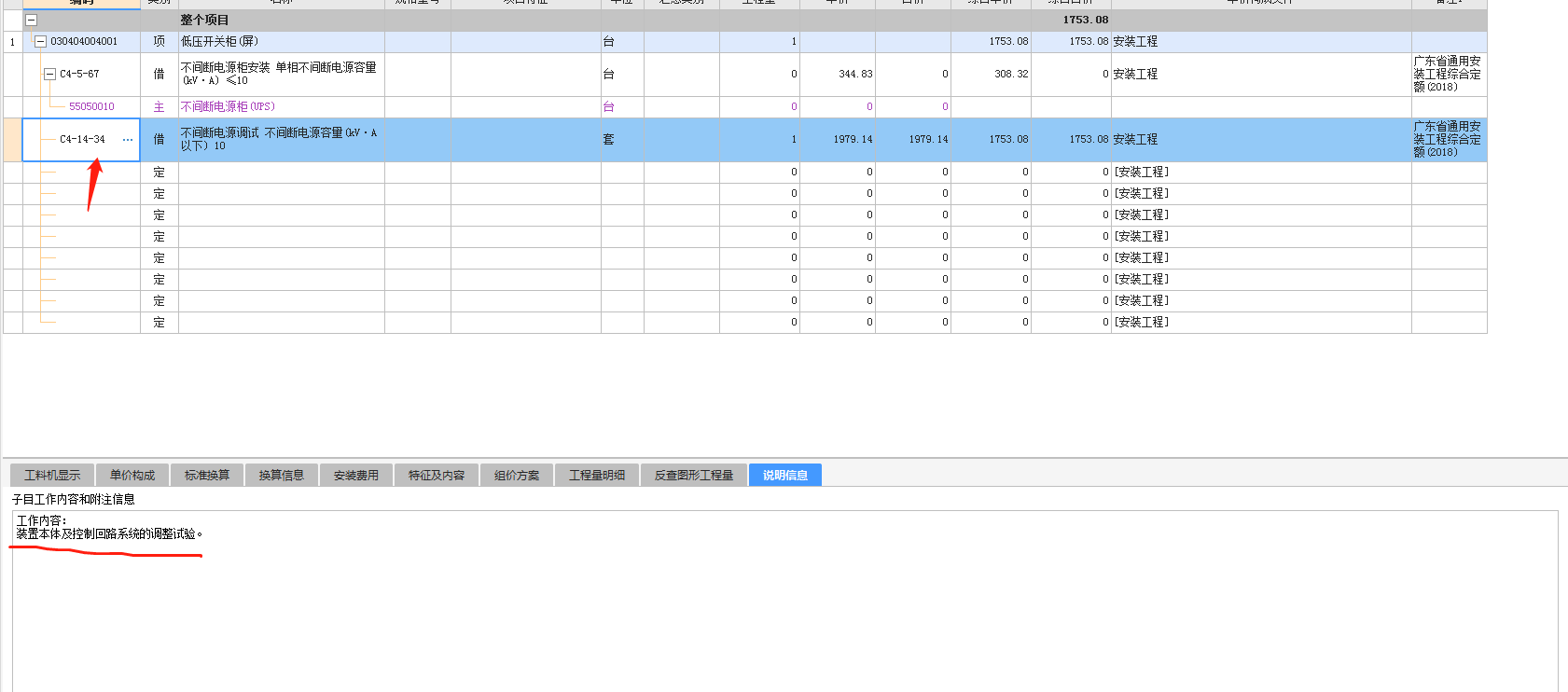Click 安装工程 in the 030404004001 row
The image size is (1568, 692).
pos(1135,41)
